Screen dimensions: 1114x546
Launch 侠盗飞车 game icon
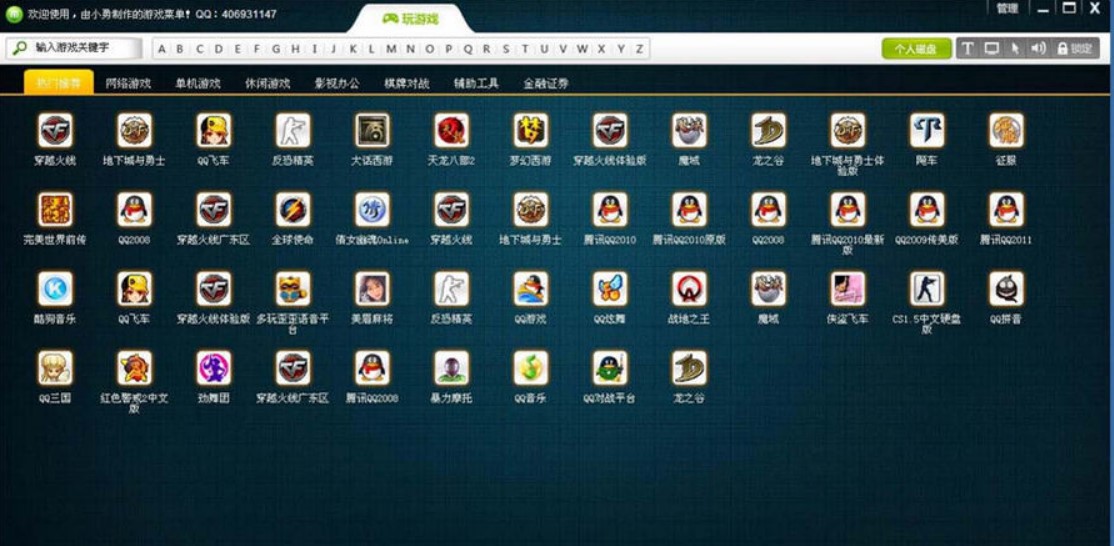point(848,289)
